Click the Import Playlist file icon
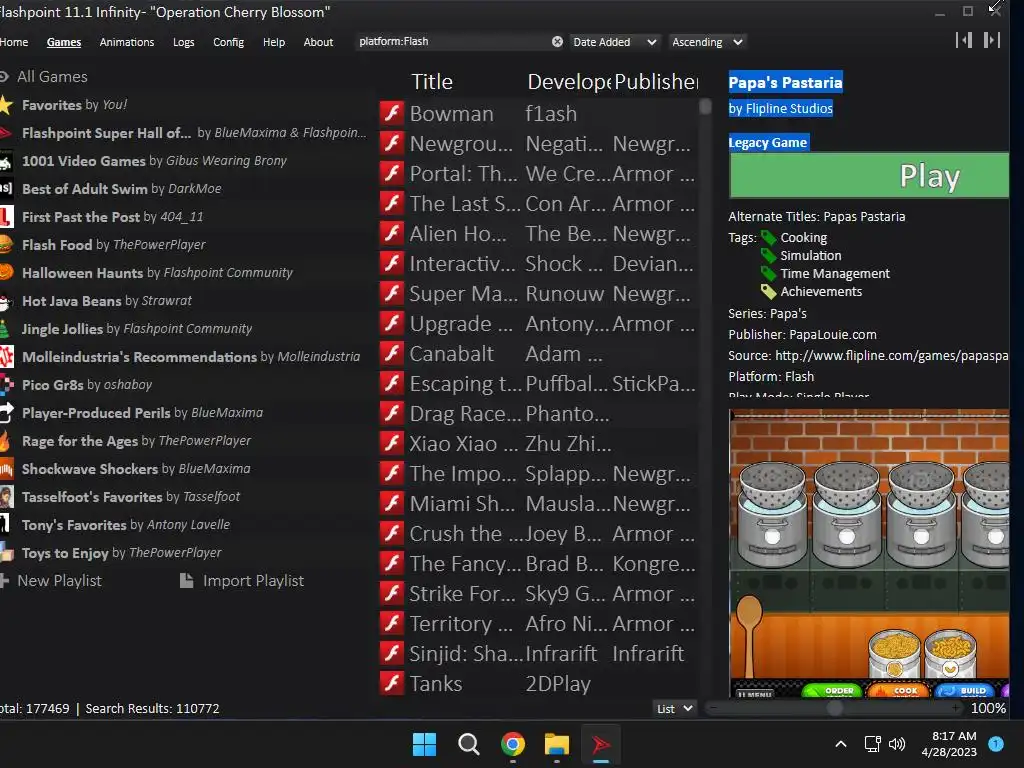Screen dimensions: 1024x768 point(187,581)
